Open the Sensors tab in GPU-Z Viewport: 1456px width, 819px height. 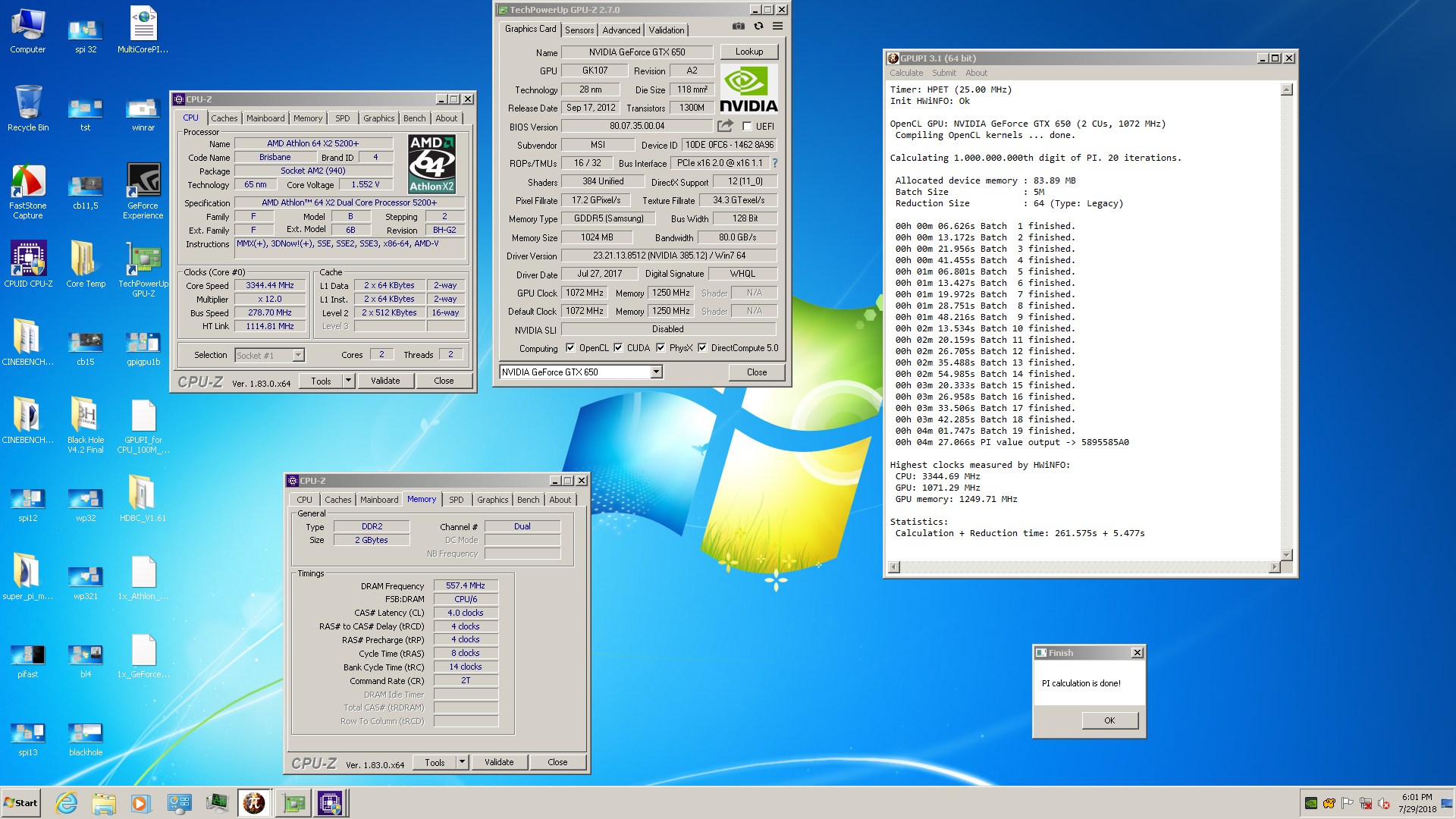click(x=579, y=30)
